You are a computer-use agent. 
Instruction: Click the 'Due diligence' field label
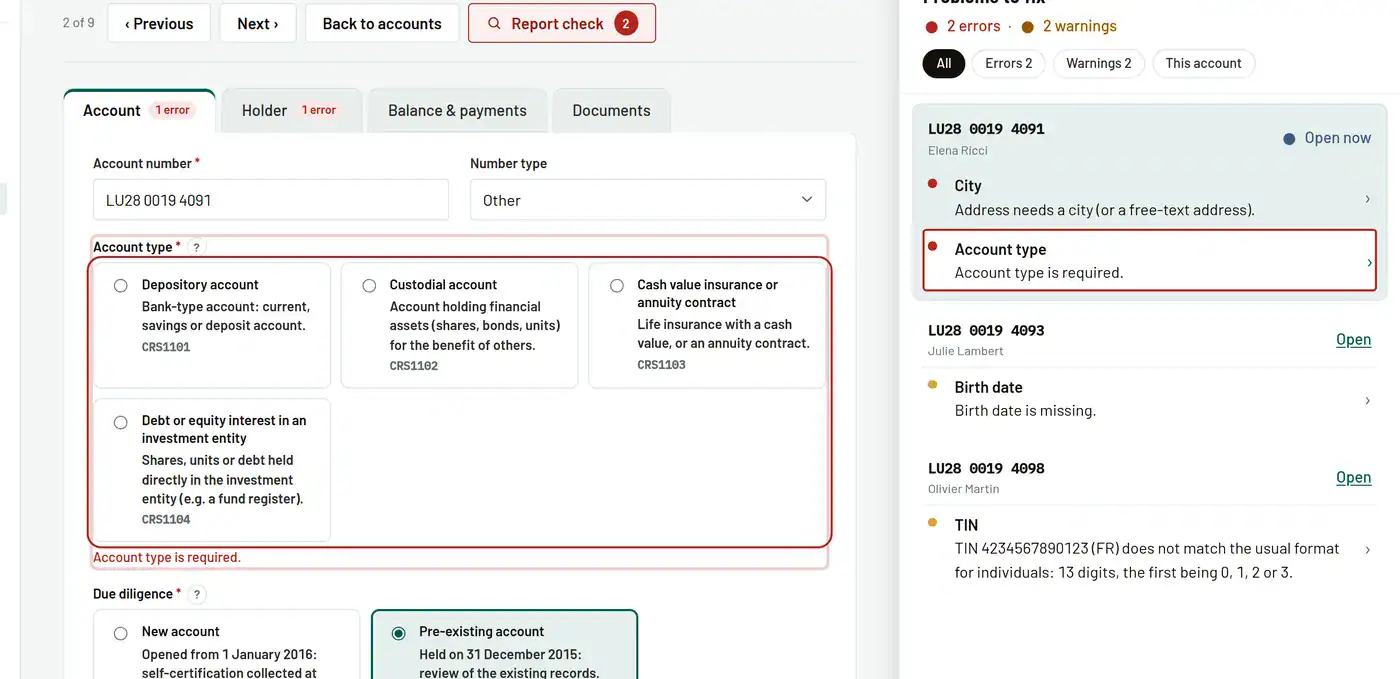pos(133,594)
